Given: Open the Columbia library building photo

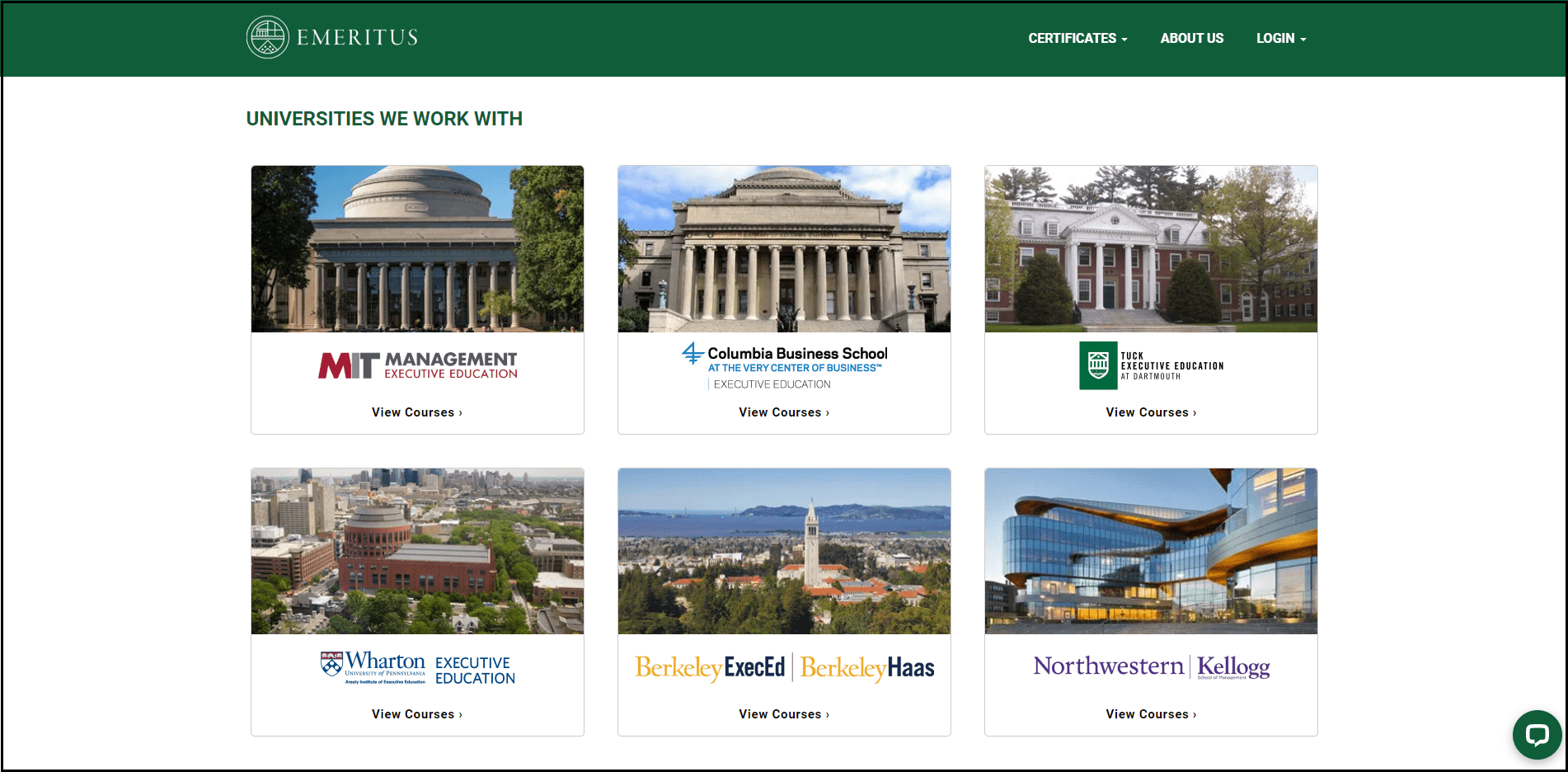Looking at the screenshot, I should click(x=784, y=249).
